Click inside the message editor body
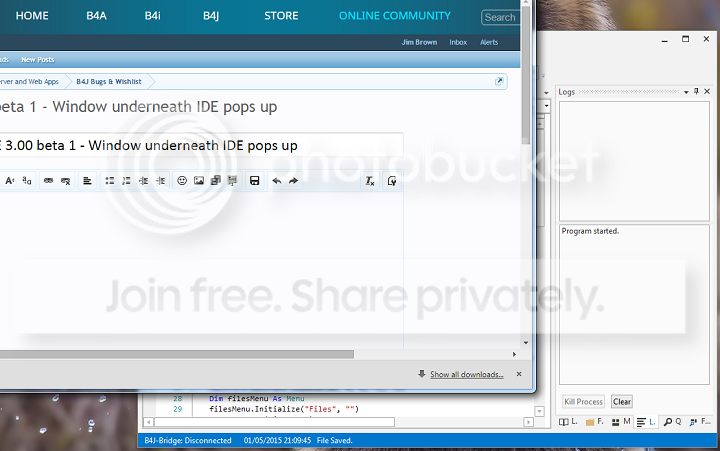Viewport: 720px width, 451px height. pos(201,269)
